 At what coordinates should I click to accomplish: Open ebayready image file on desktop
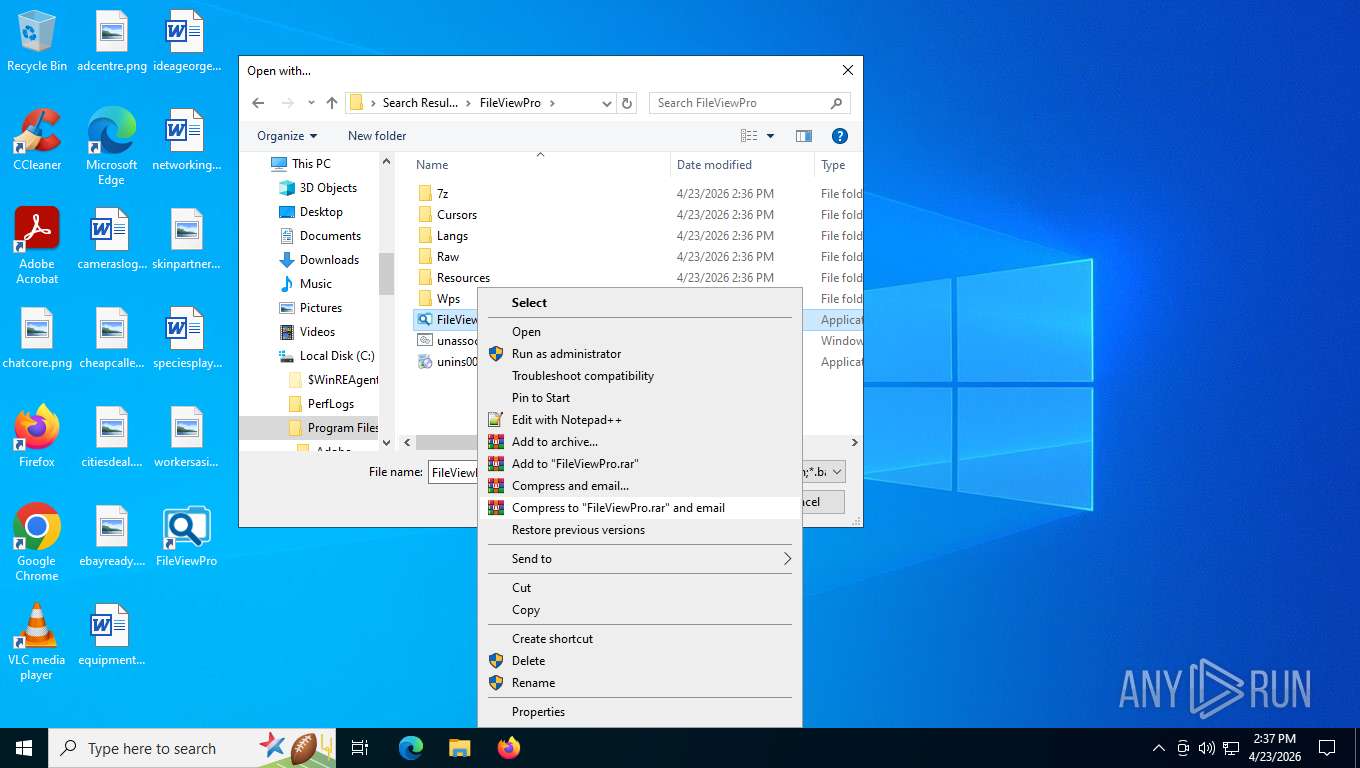(111, 537)
